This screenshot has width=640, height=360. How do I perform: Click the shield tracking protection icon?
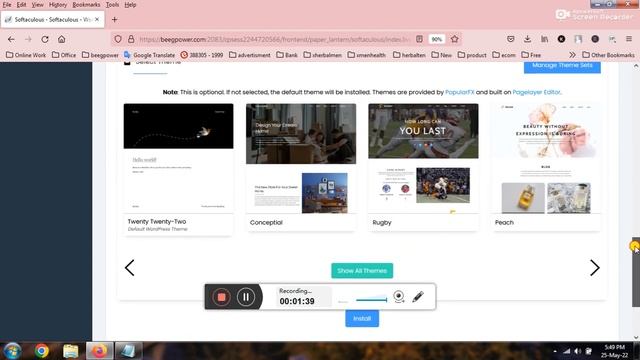pyautogui.click(x=118, y=39)
